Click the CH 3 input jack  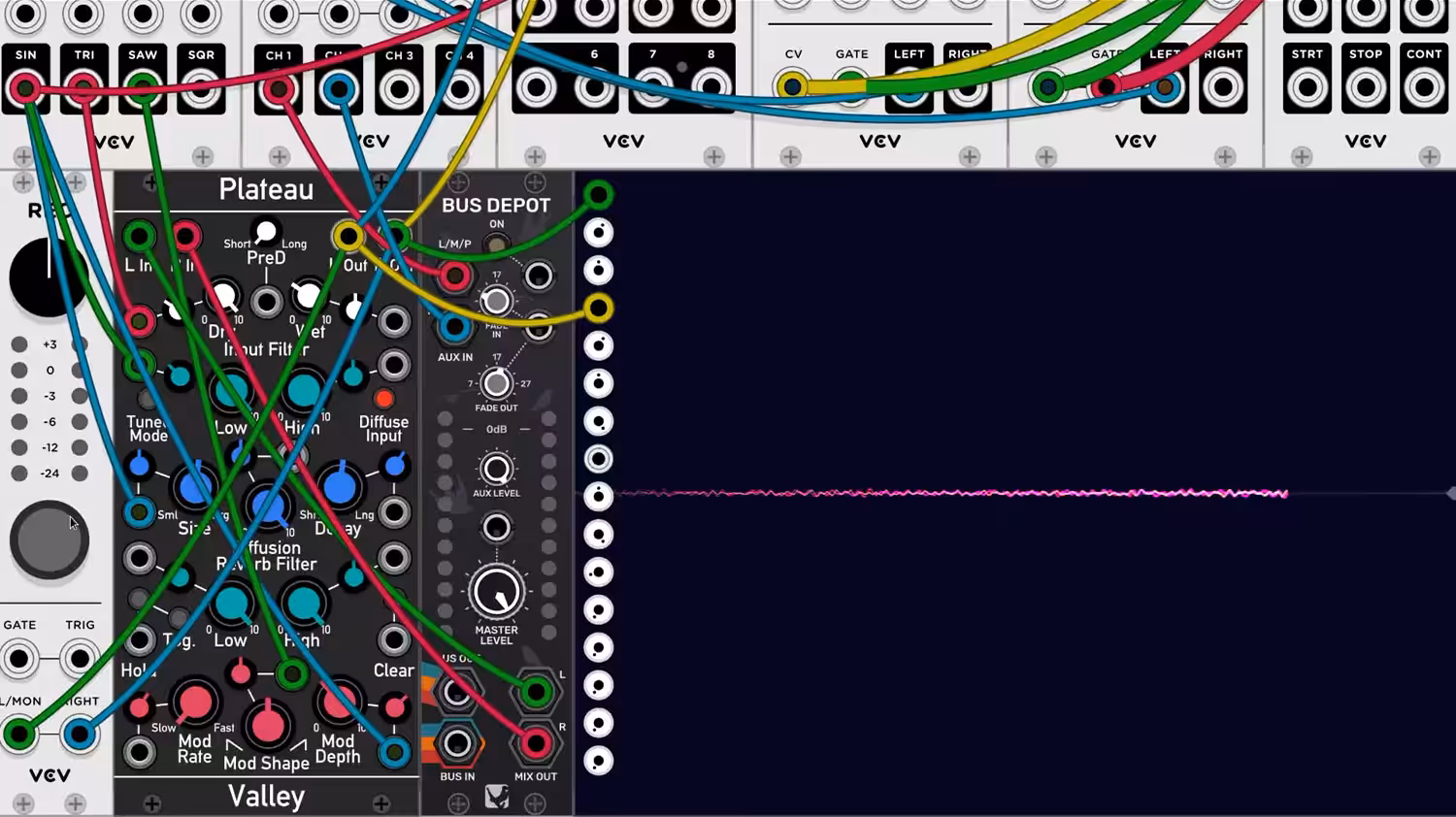pyautogui.click(x=399, y=89)
